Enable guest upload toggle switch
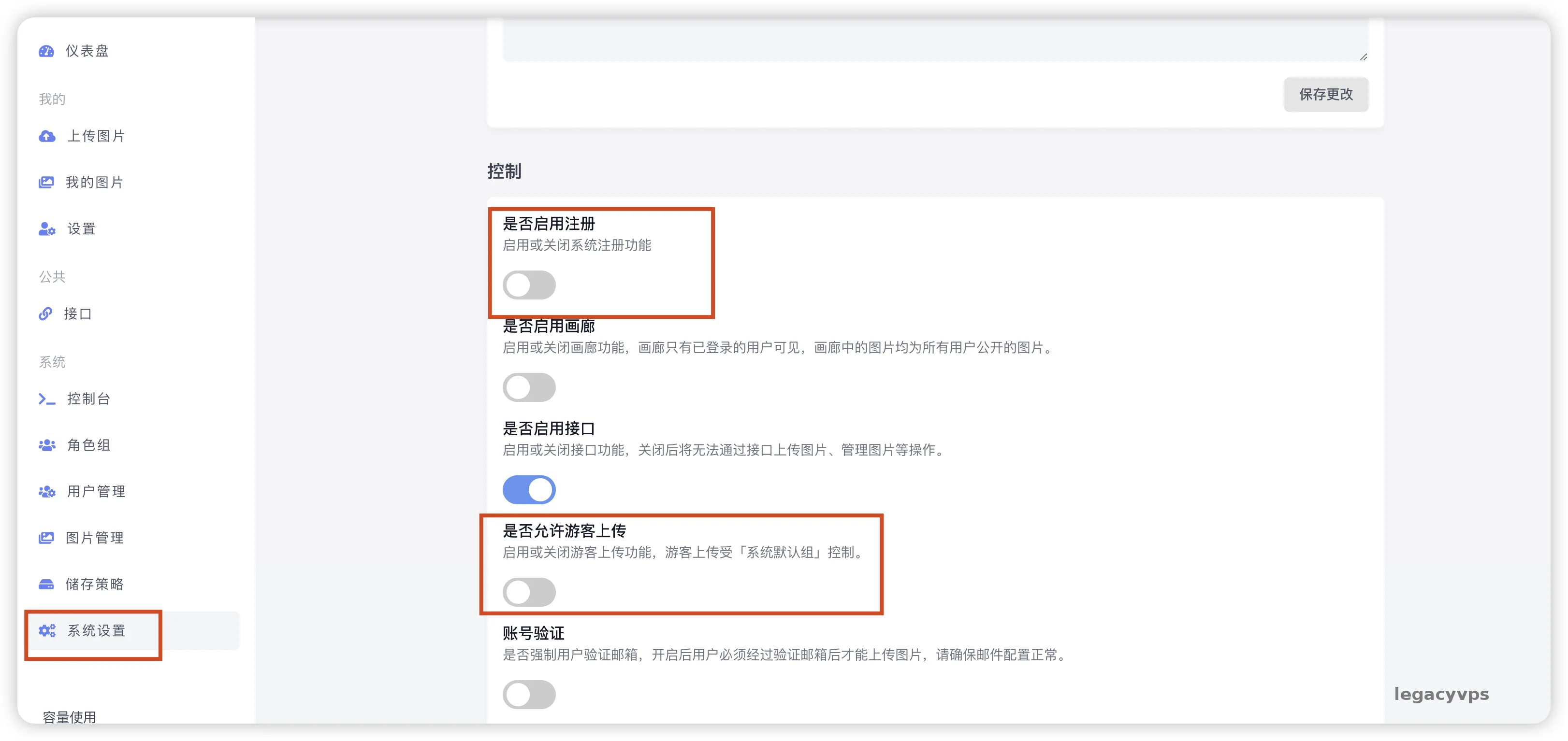Screen dimensions: 1568x741 528,592
